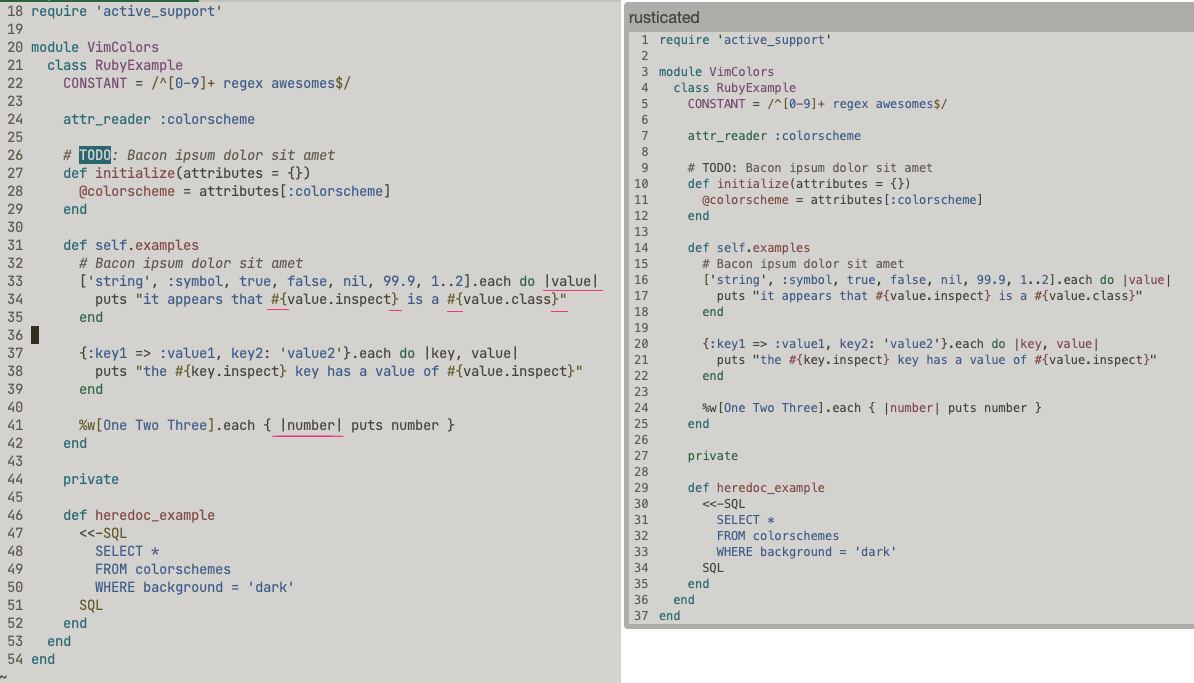
Task: Click 'heredoc_example' on line 29 of rusticated
Action: (x=770, y=487)
